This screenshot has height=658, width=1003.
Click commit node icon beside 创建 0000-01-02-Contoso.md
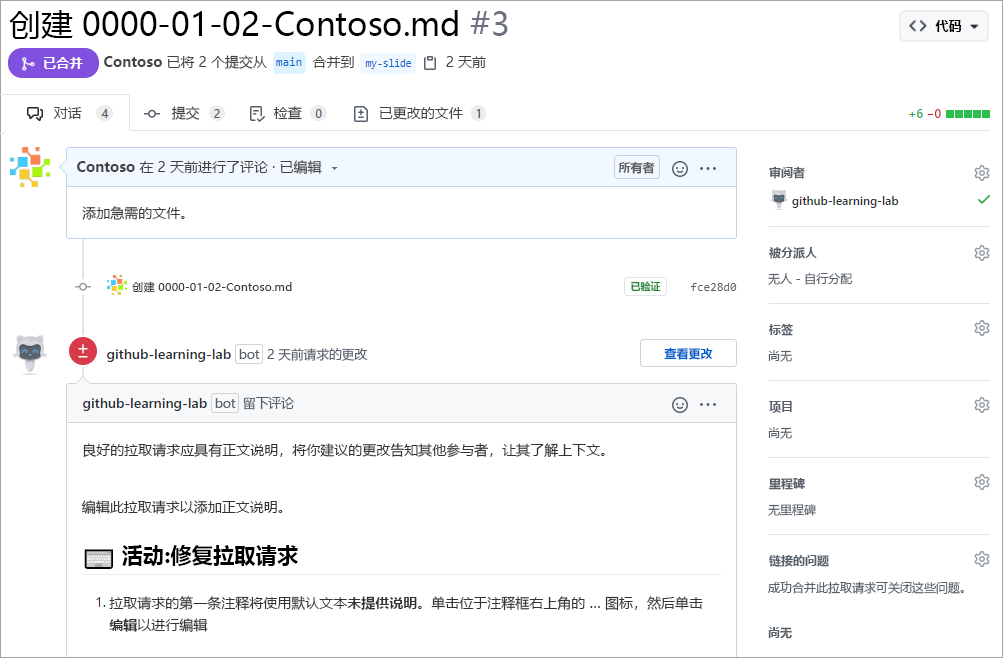[83, 286]
